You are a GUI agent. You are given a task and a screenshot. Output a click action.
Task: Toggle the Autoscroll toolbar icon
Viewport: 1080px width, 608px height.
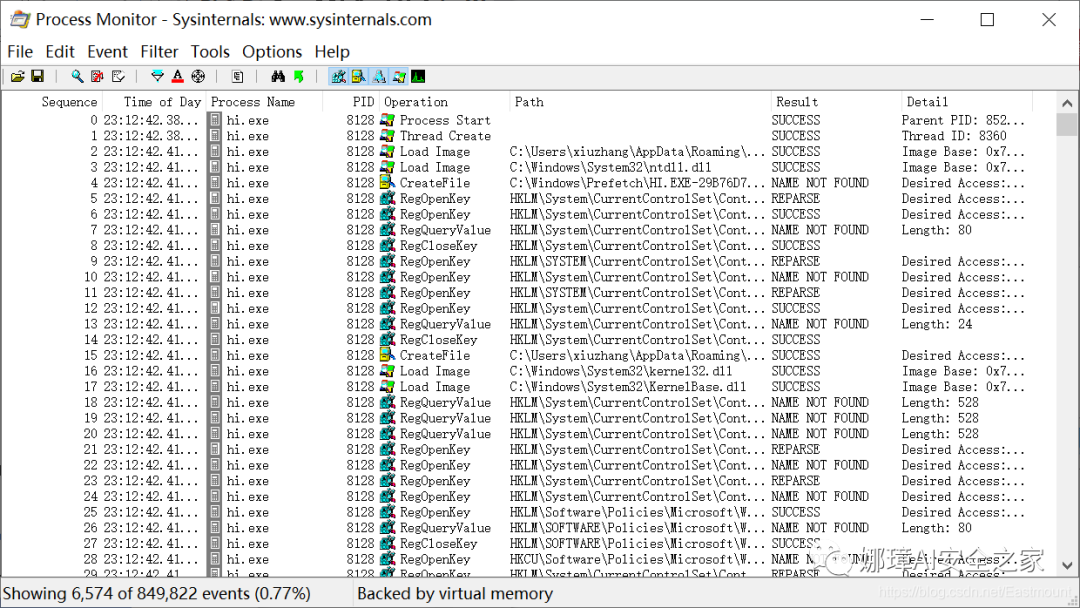(97, 76)
